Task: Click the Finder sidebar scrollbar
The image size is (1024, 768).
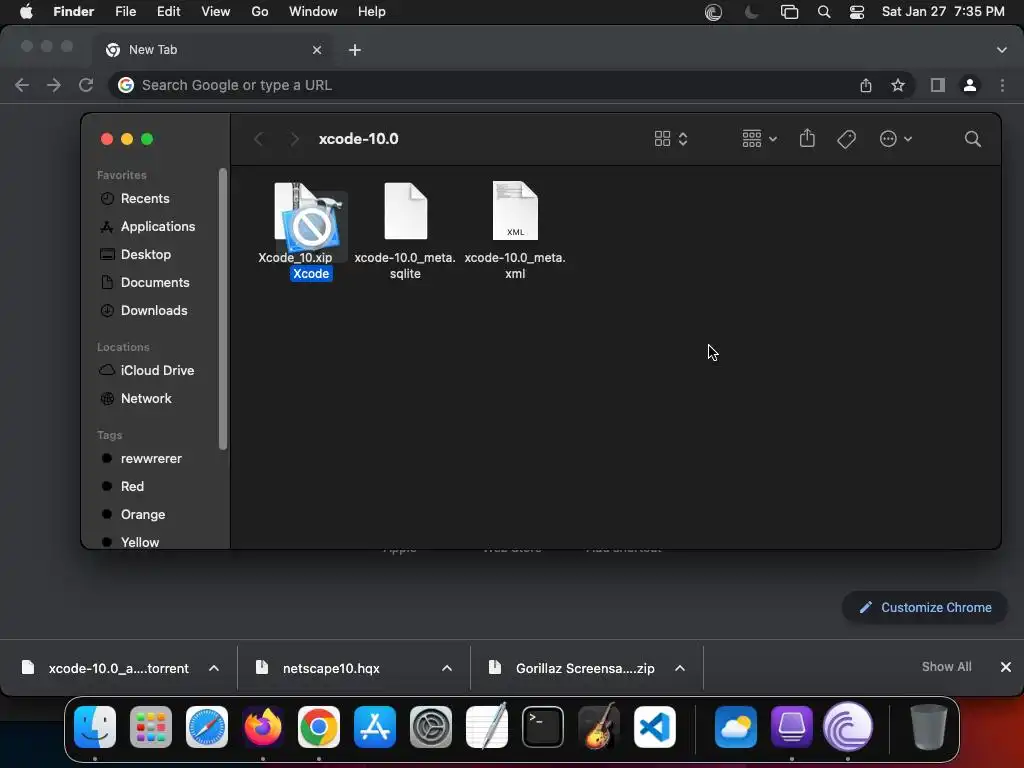Action: coord(223,309)
